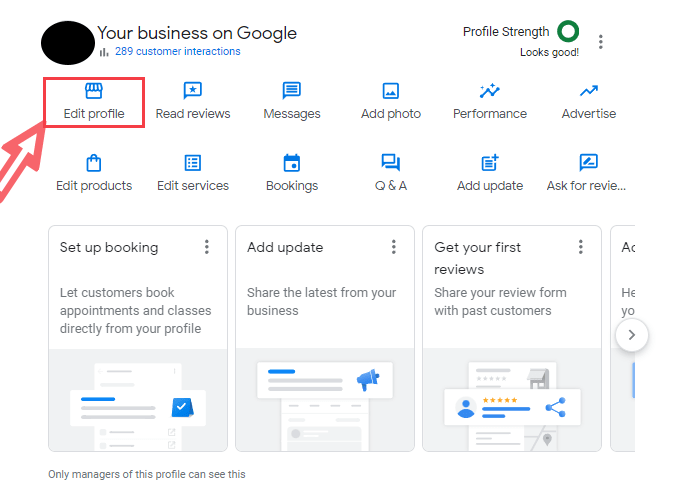Open the Bookings calendar icon
680x501 pixels.
[x=292, y=163]
